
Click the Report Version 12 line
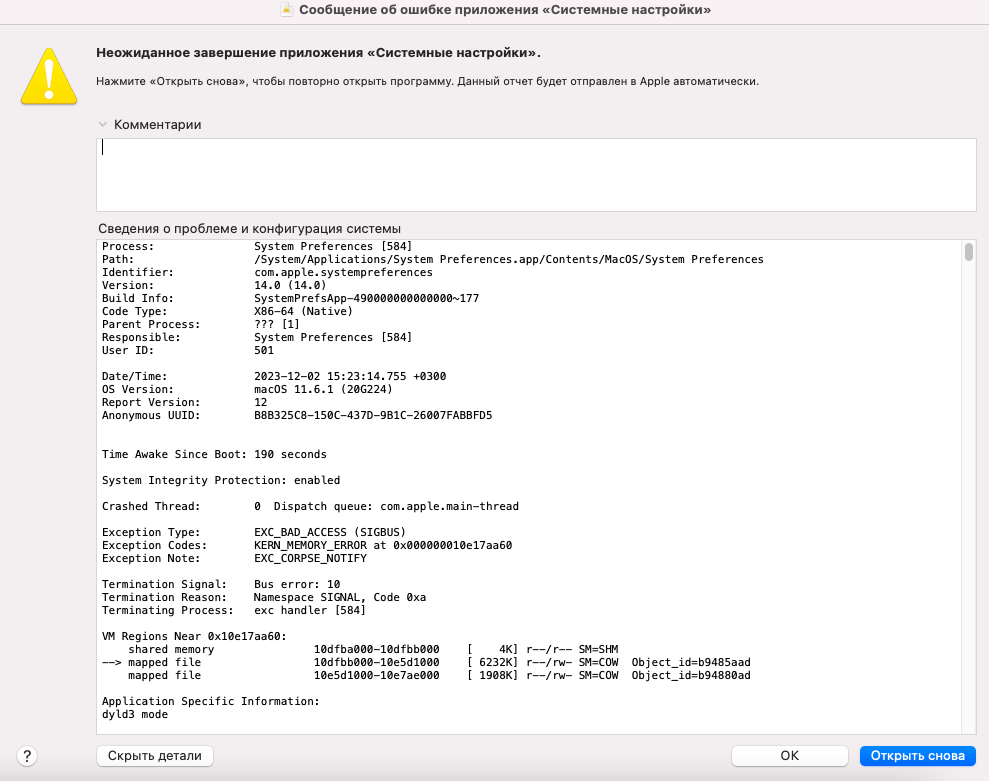point(184,402)
